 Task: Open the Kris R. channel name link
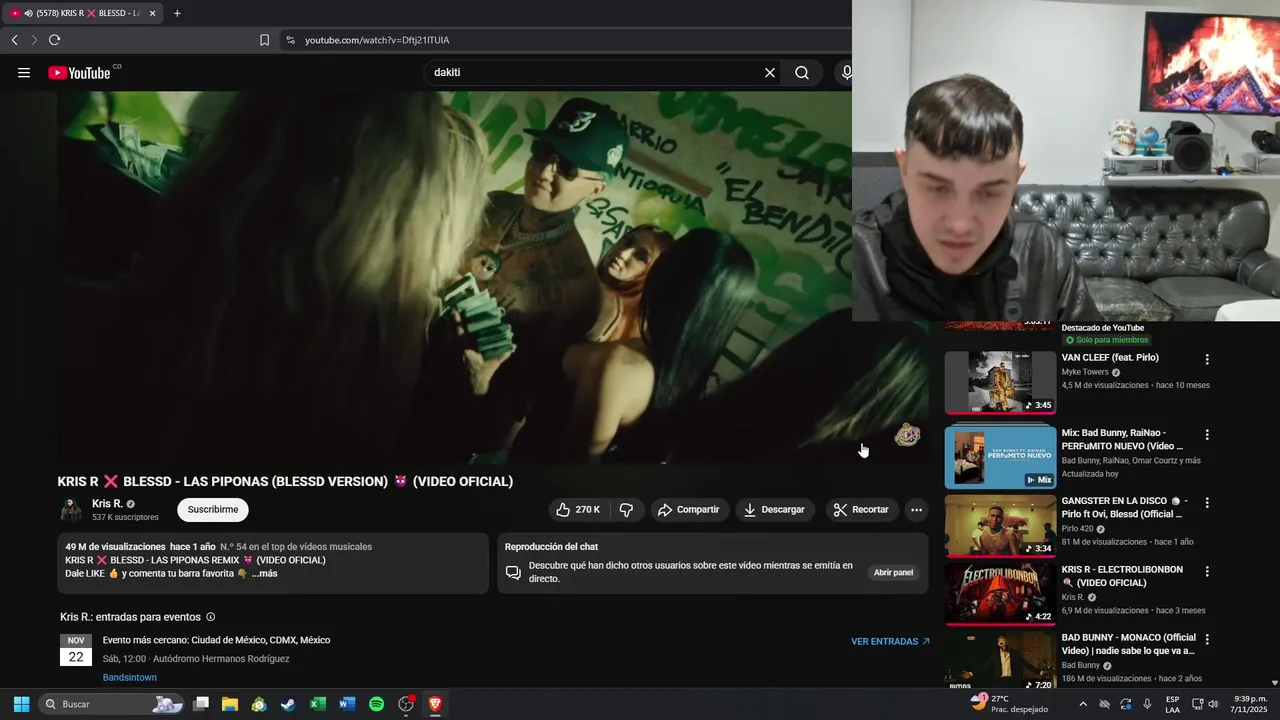pos(107,504)
